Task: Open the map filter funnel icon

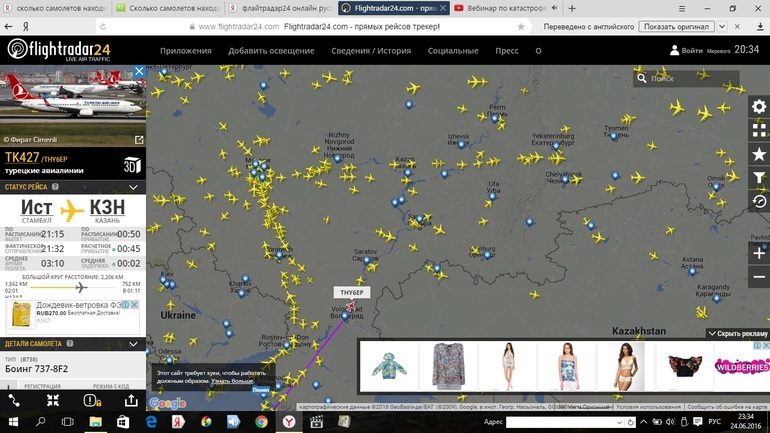Action: [759, 178]
